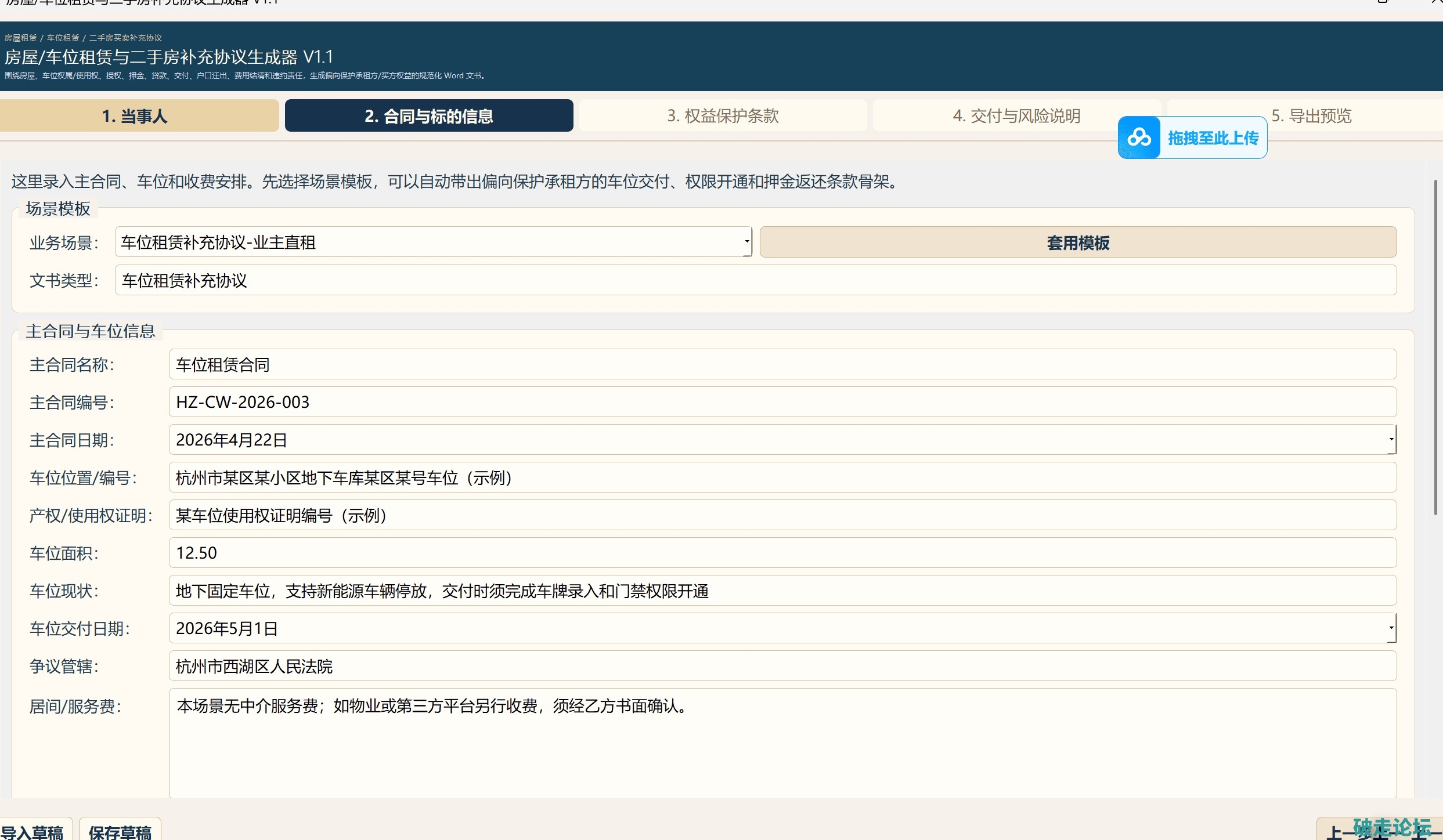Focus the 主合同编号 input field
1443x840 pixels.
782,401
